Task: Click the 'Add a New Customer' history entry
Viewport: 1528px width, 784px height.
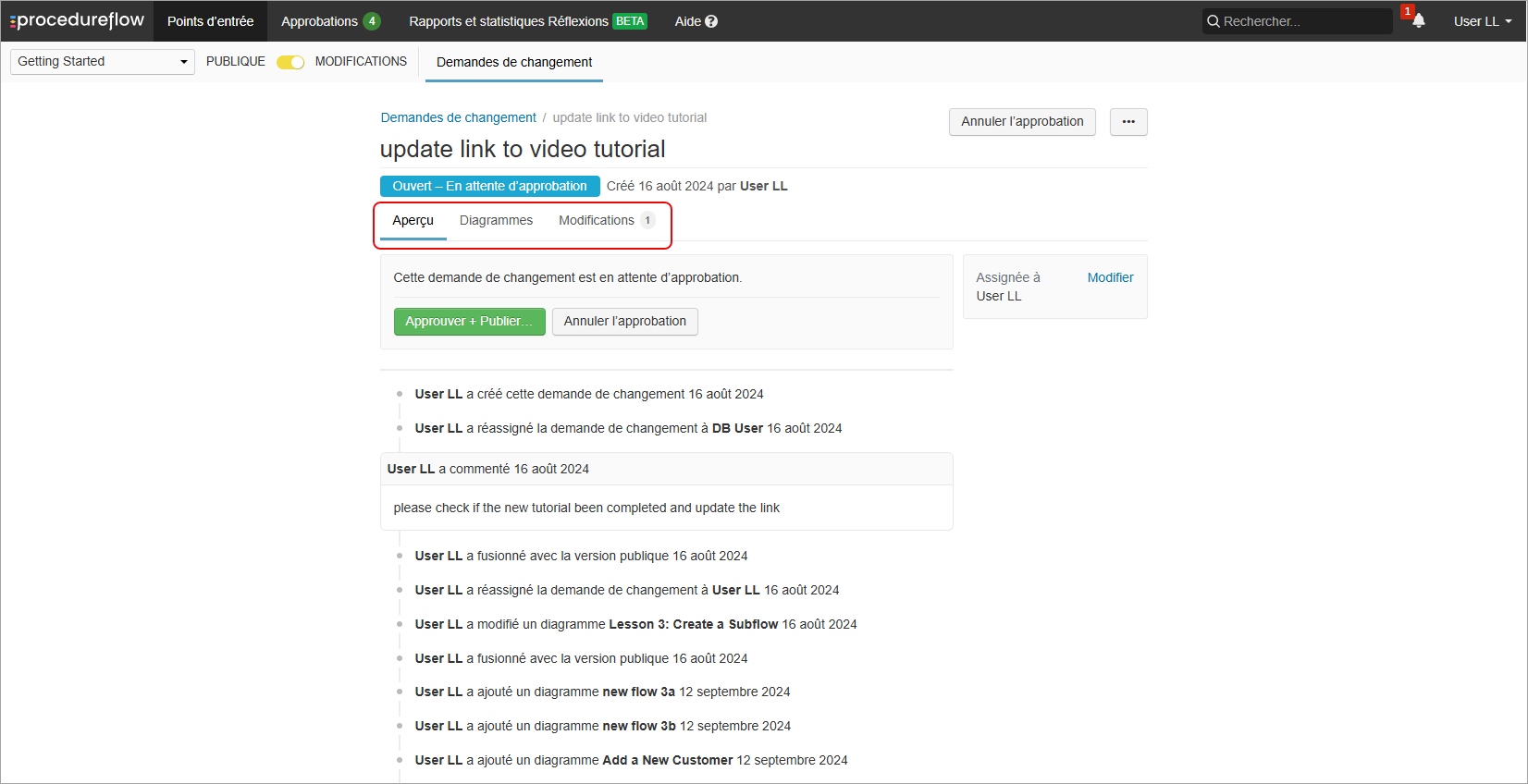Action: click(631, 760)
